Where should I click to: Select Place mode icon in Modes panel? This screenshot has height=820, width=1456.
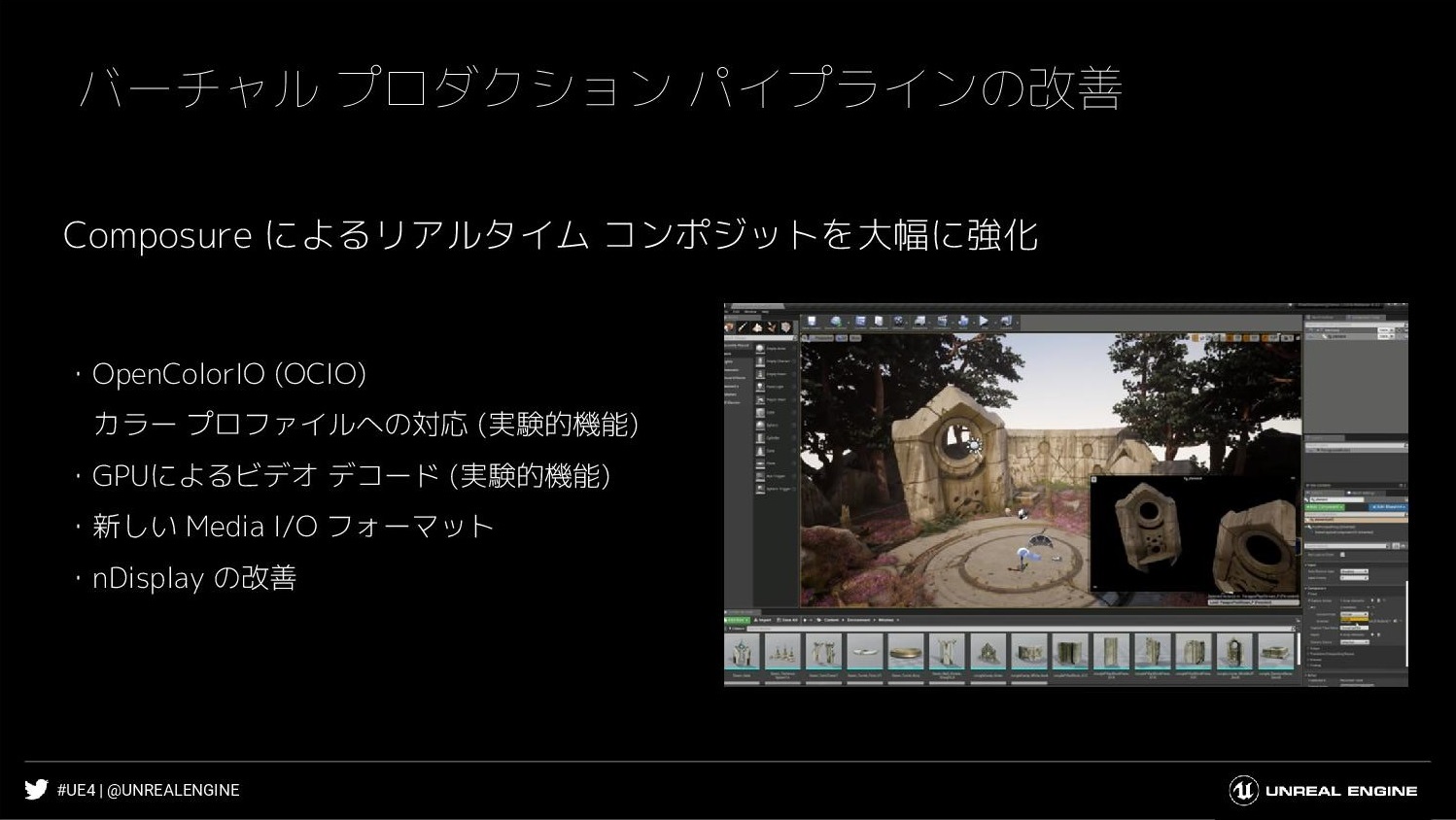click(729, 327)
